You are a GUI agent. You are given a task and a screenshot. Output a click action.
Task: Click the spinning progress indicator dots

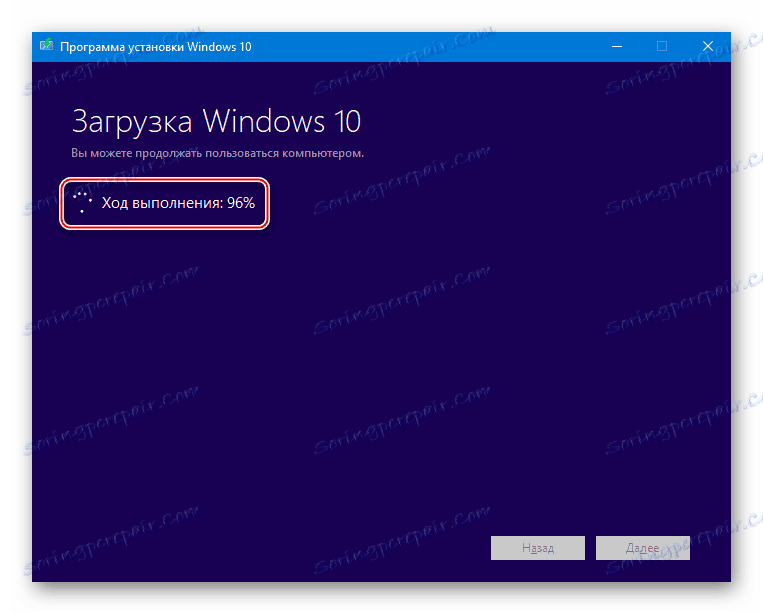click(82, 202)
